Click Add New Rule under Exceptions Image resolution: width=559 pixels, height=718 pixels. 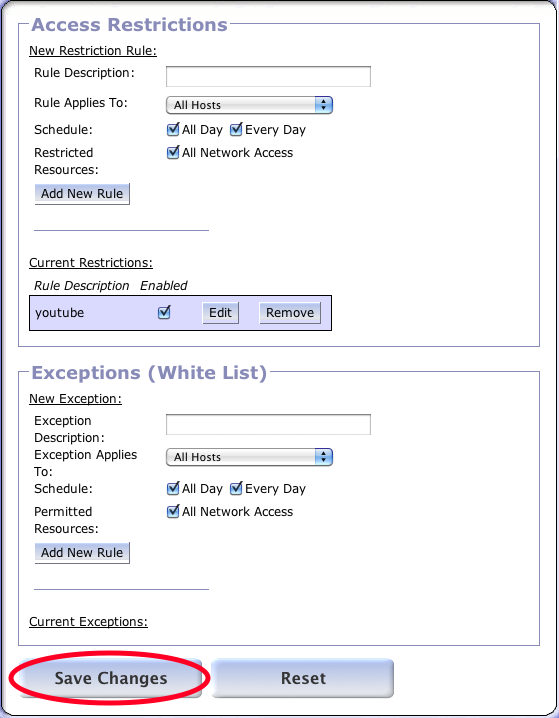pos(82,553)
